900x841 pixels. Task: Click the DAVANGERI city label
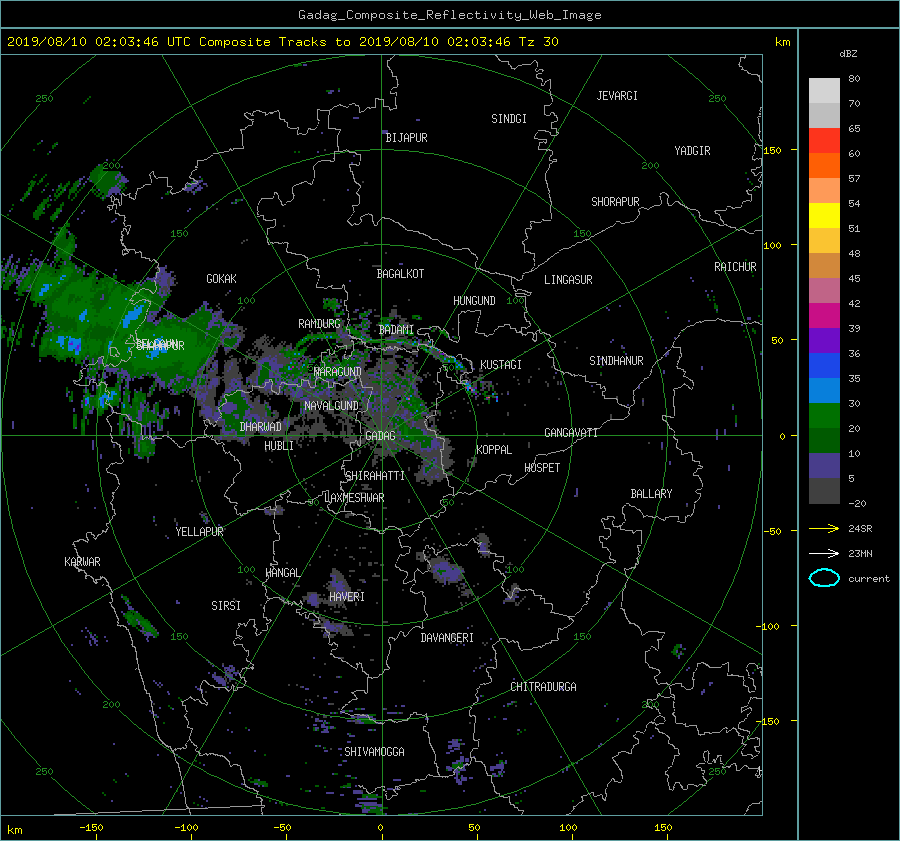(447, 638)
